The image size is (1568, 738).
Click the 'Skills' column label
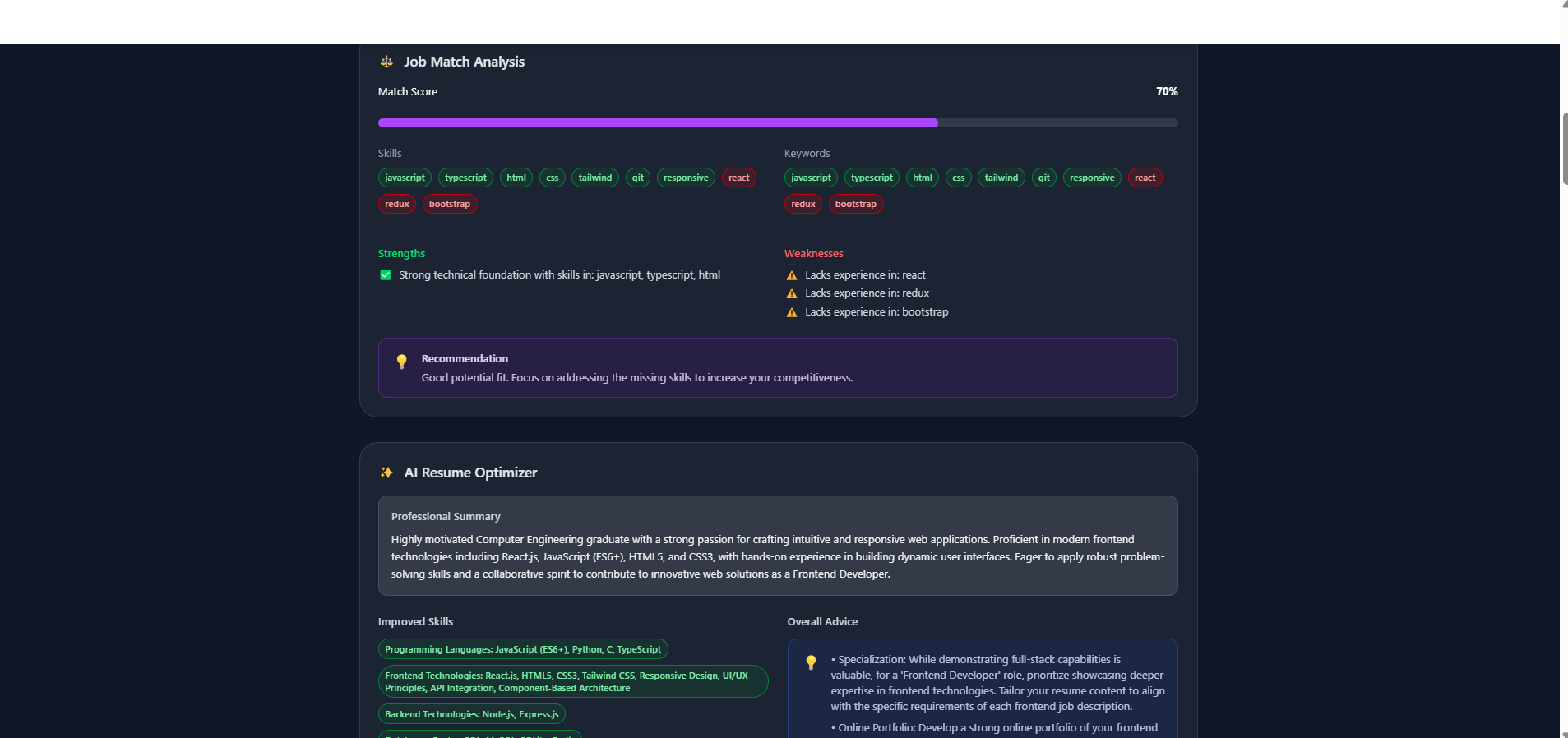click(390, 153)
